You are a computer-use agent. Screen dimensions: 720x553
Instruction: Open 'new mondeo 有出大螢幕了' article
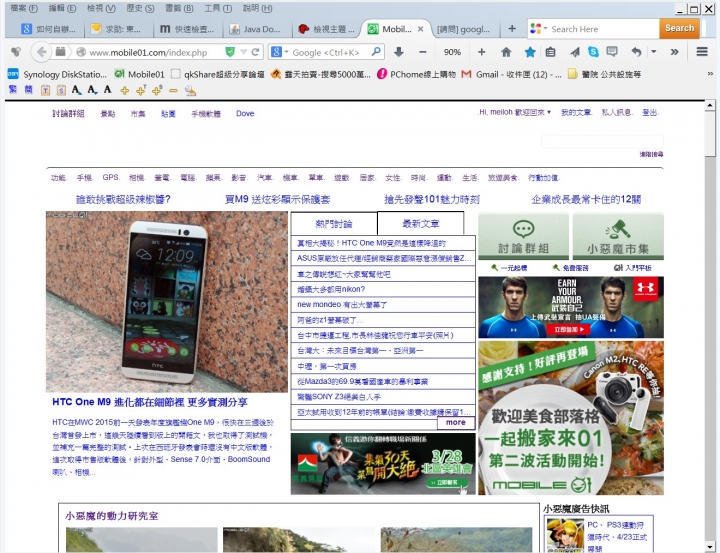pos(342,305)
